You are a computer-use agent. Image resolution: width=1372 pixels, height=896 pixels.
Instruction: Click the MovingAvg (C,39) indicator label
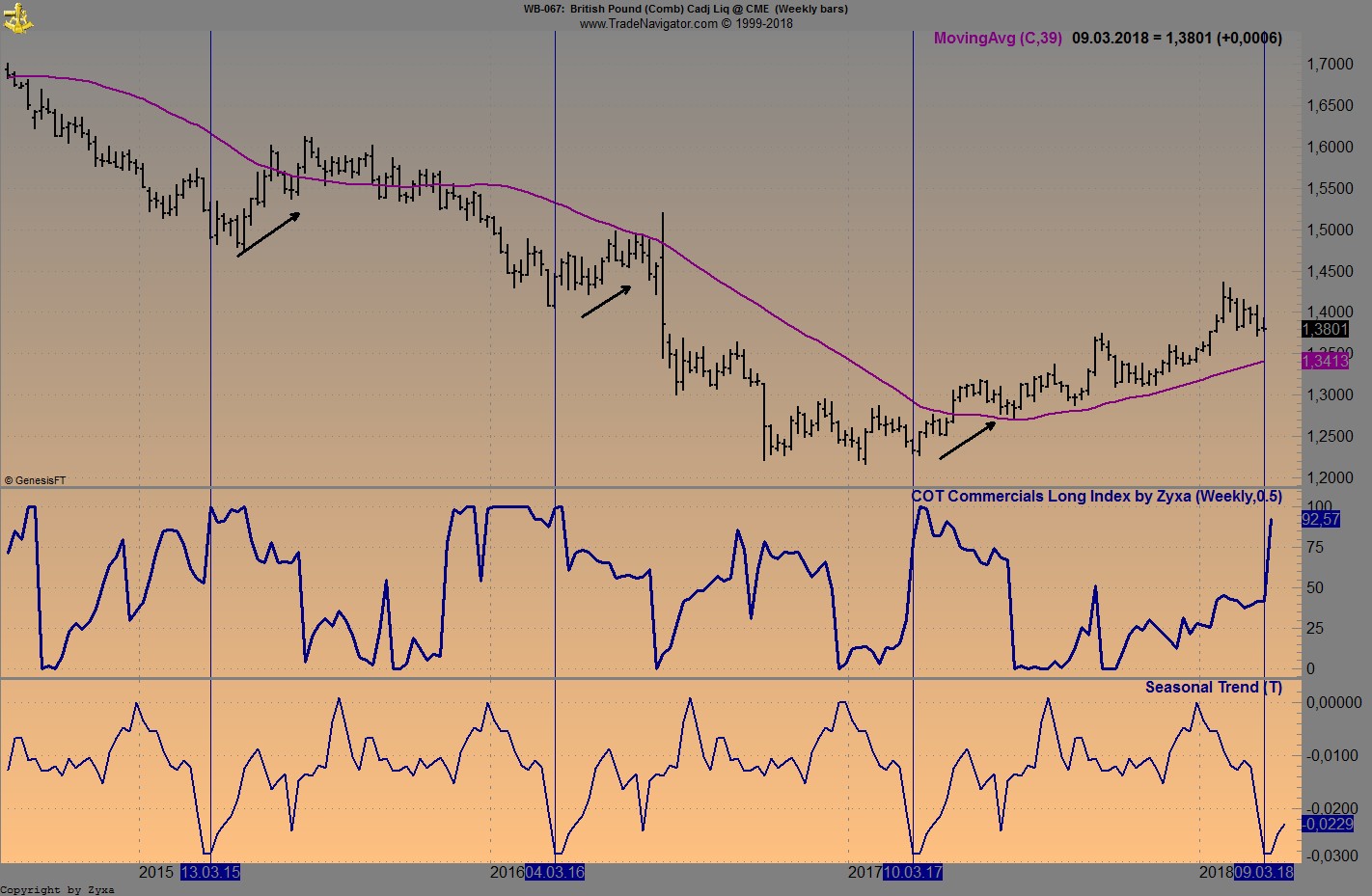998,39
